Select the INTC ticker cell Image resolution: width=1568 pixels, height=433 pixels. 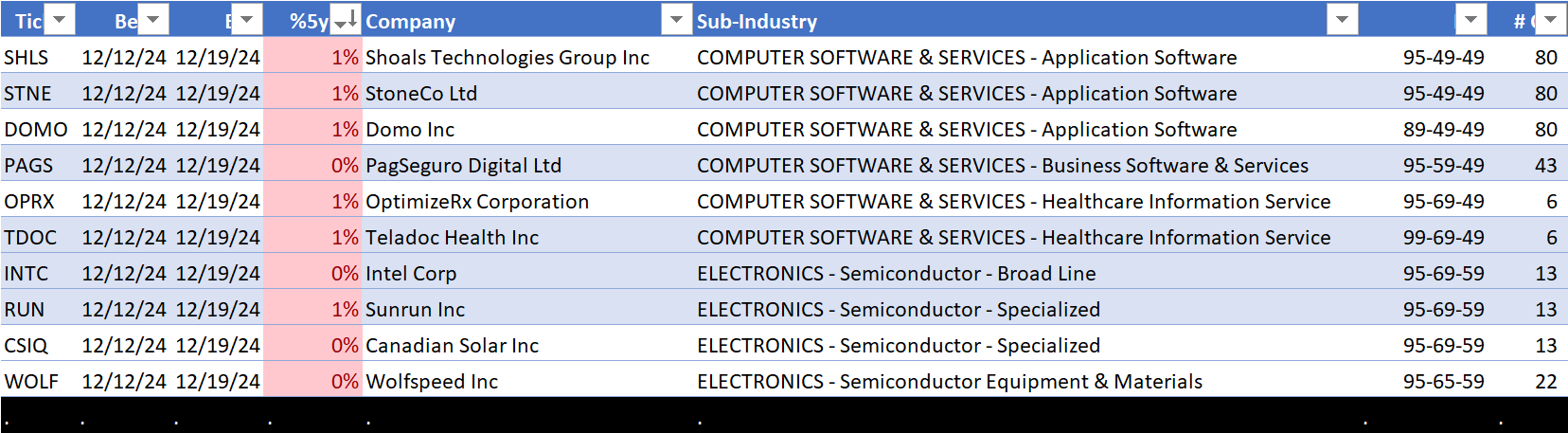coord(27,273)
